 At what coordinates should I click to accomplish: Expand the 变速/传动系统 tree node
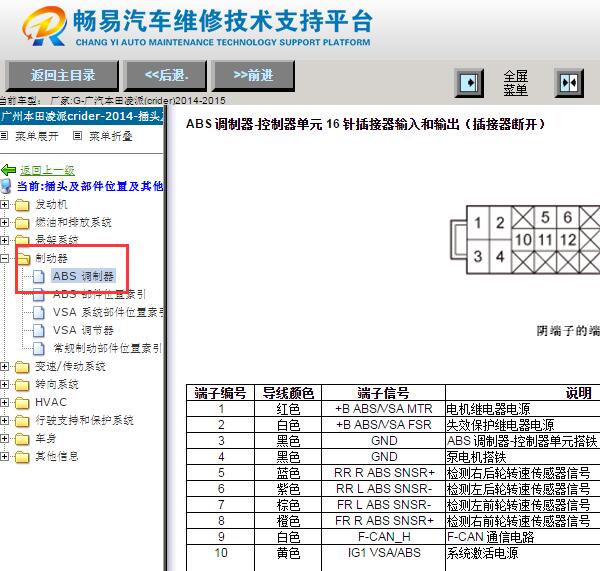[x=4, y=367]
